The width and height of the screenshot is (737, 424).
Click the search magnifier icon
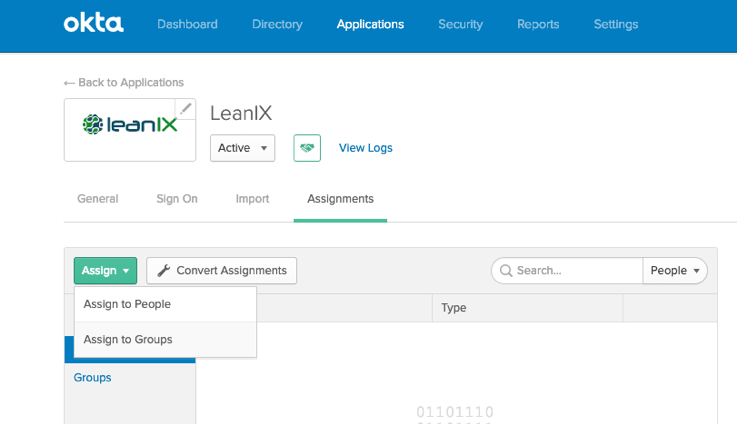[506, 270]
